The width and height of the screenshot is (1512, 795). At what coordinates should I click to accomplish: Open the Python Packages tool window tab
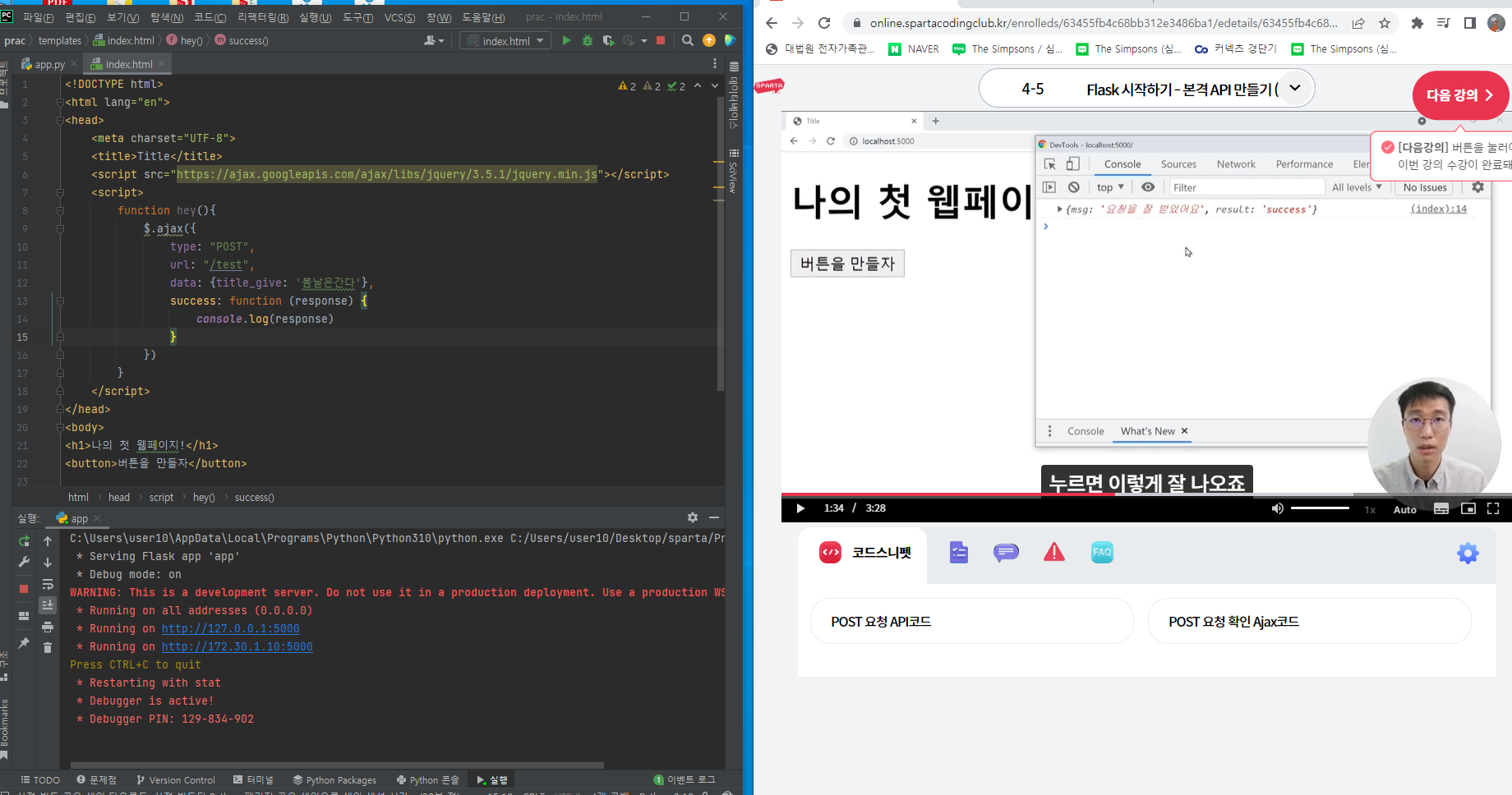(334, 779)
